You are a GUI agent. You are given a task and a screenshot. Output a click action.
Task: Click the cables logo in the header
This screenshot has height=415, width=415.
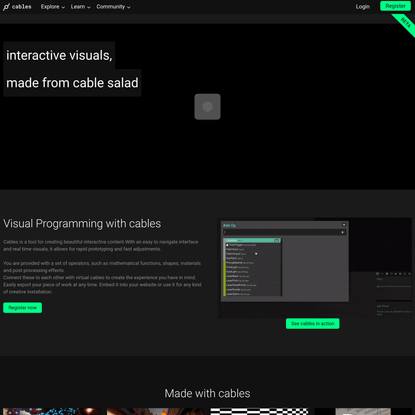click(x=17, y=7)
